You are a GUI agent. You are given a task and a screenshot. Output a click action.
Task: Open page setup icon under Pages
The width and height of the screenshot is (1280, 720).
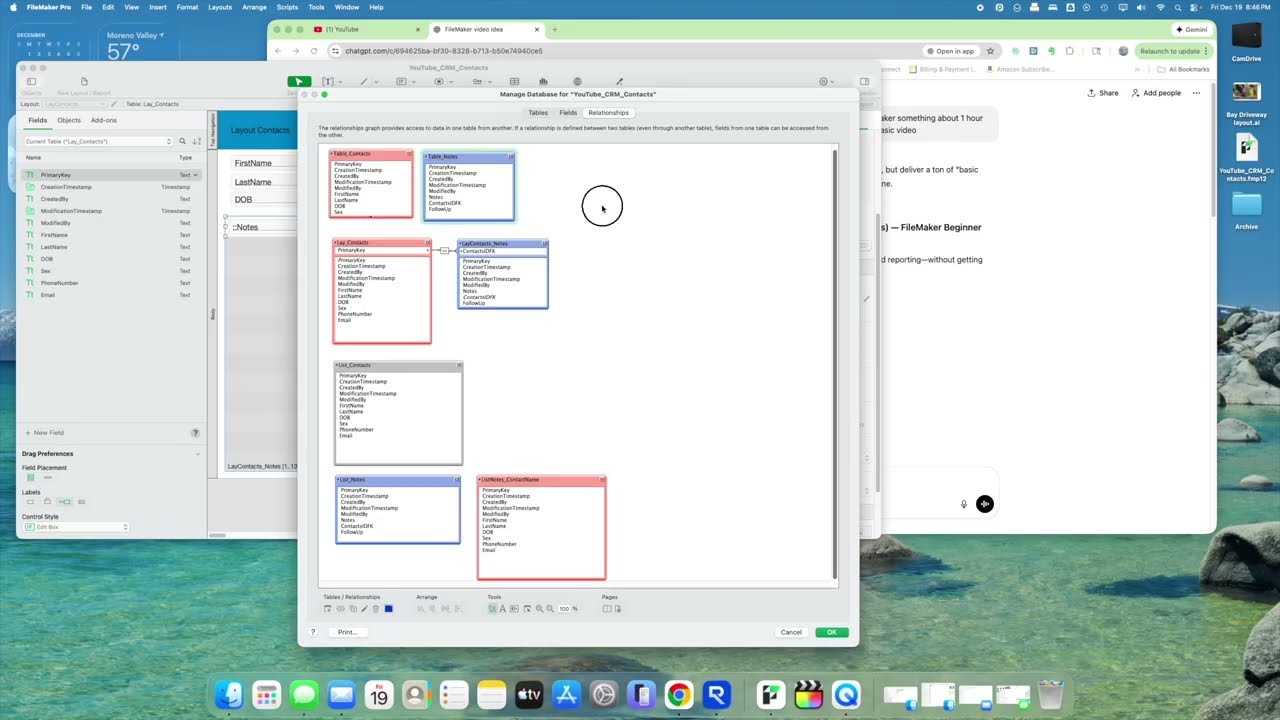[618, 609]
